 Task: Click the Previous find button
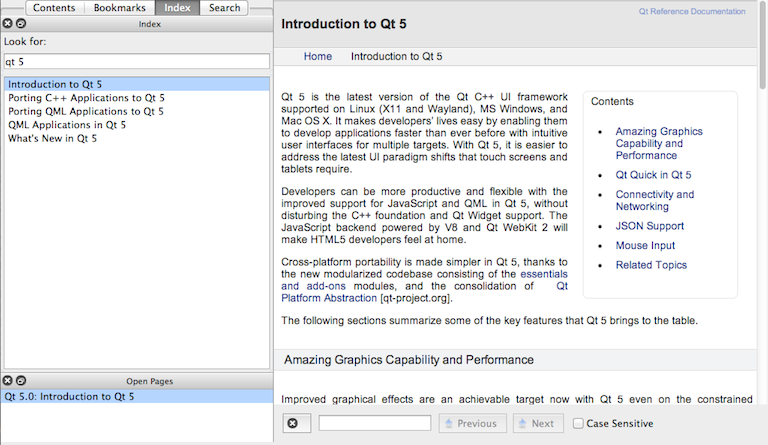click(x=472, y=423)
